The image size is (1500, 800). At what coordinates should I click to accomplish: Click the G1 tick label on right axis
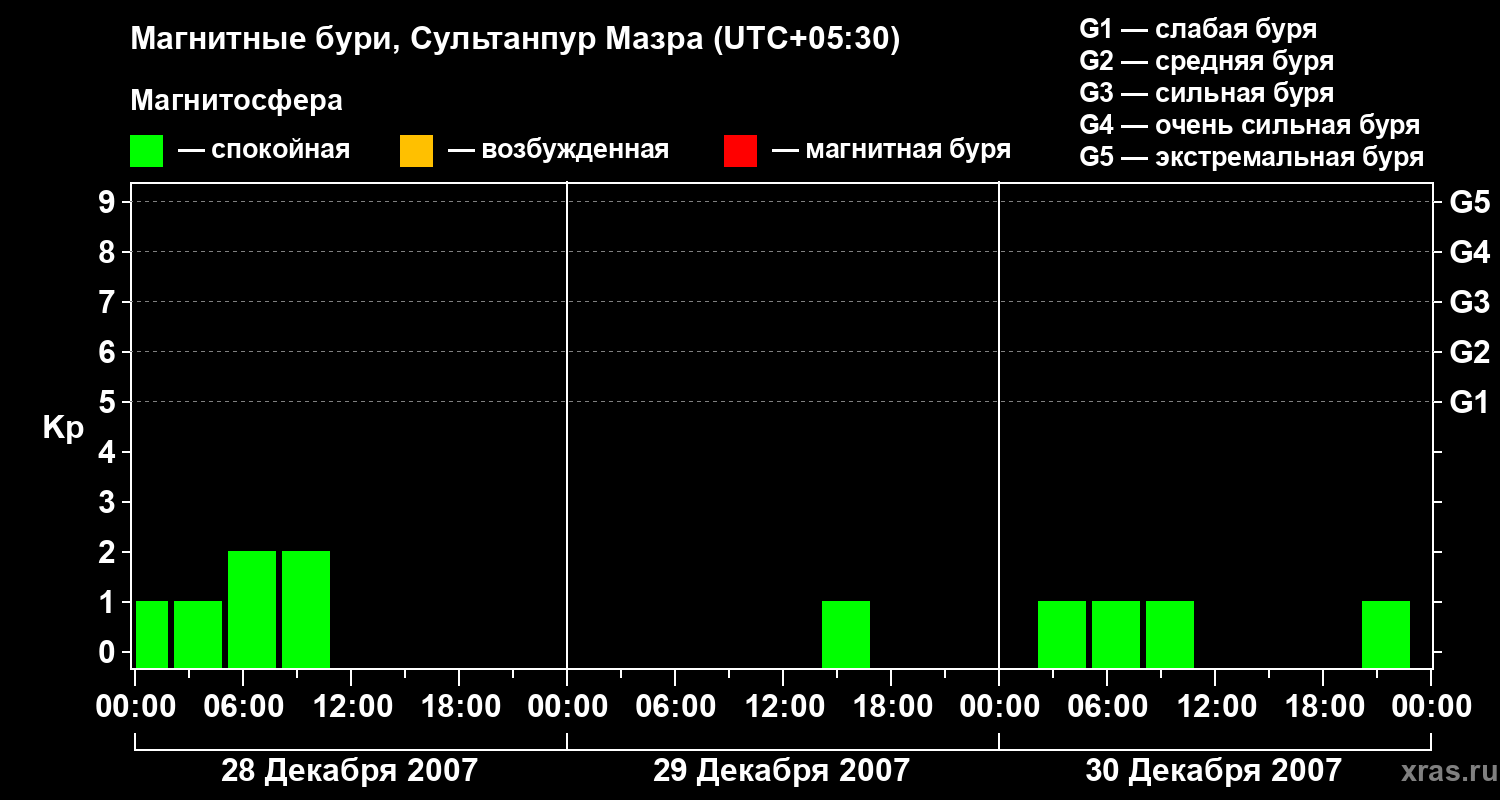click(1470, 402)
